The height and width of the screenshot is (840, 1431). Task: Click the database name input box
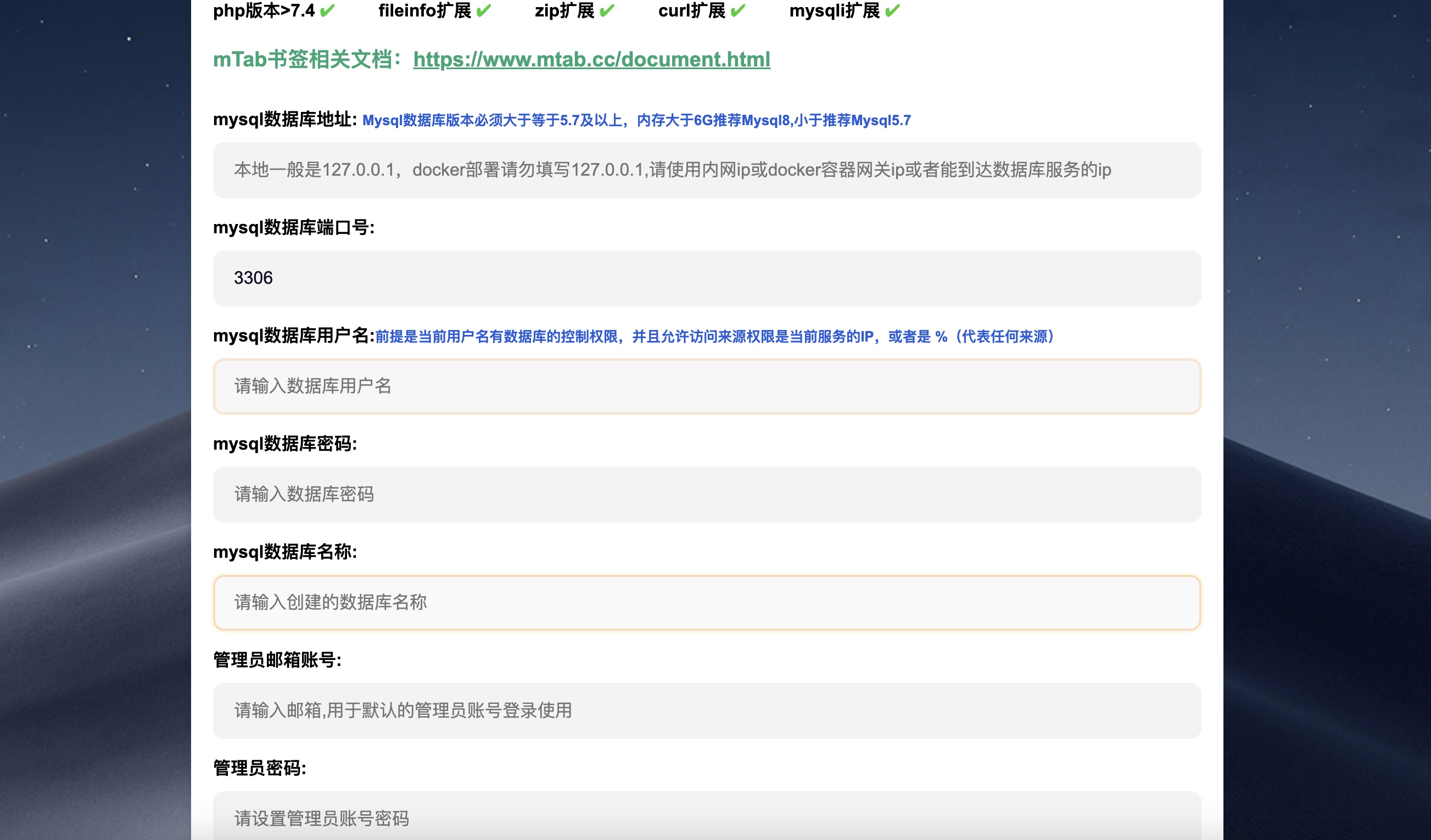pyautogui.click(x=706, y=603)
